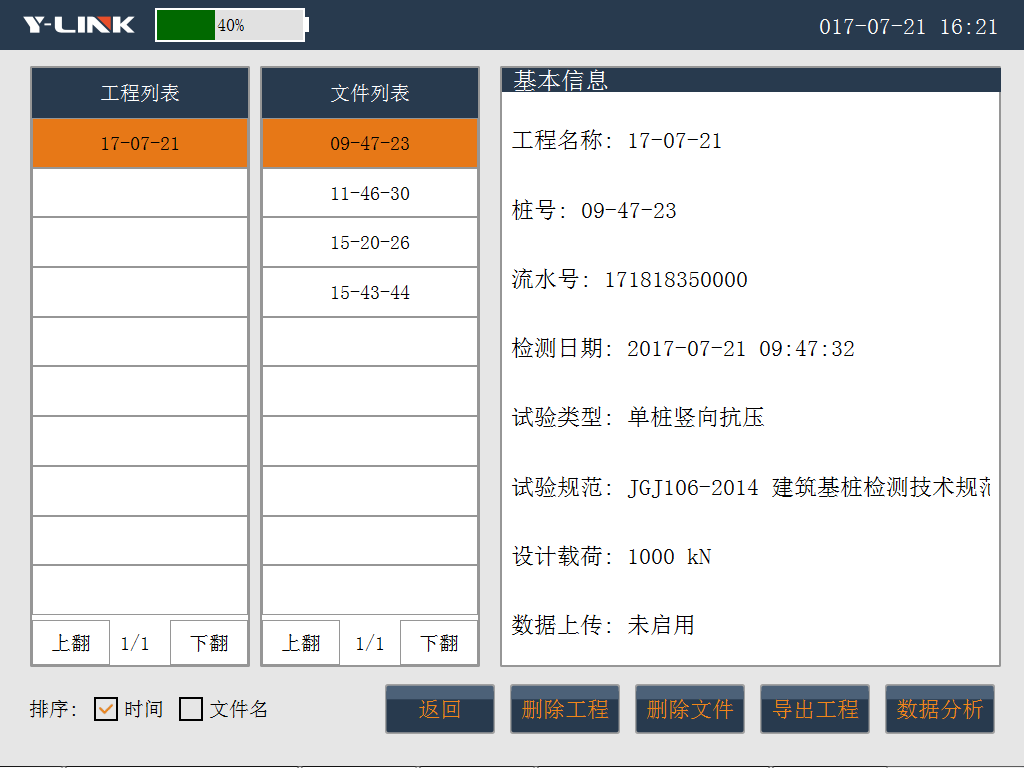Click the Y-LINK logo
The width and height of the screenshot is (1024, 768).
pos(78,25)
